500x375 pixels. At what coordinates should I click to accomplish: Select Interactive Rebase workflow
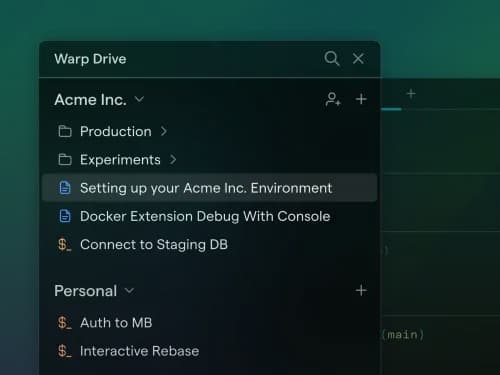[210, 351]
